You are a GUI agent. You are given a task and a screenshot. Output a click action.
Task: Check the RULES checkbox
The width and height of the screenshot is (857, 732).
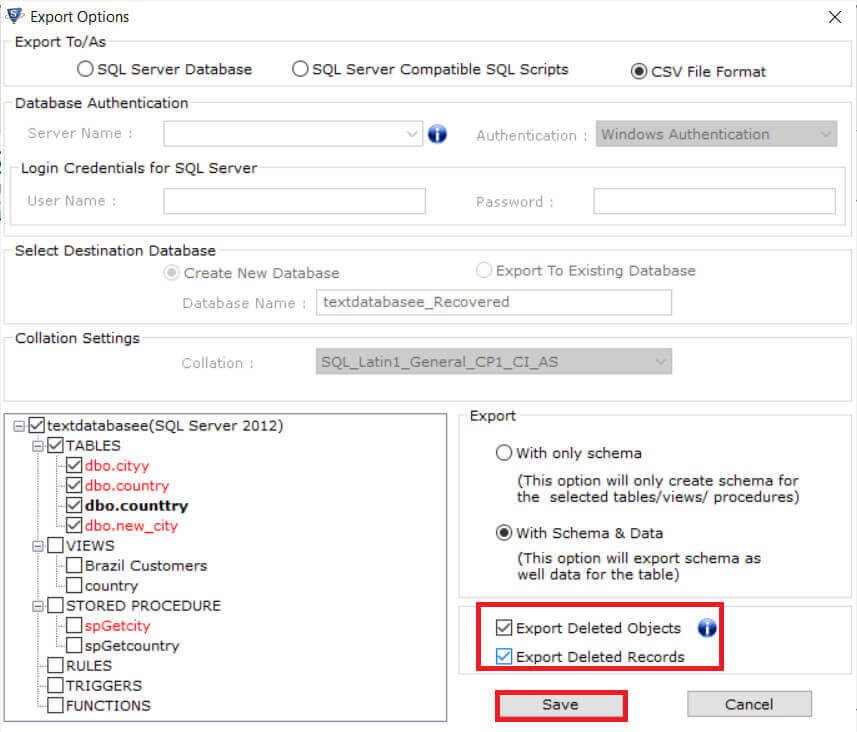(55, 665)
